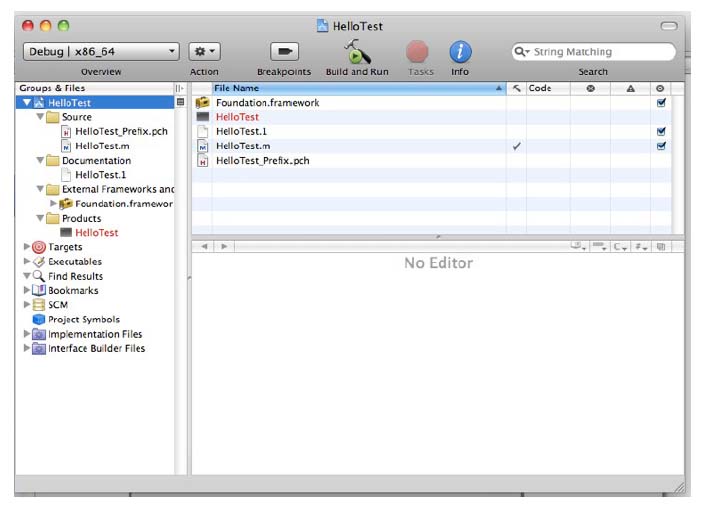The height and width of the screenshot is (510, 710).
Task: Click the editor counterpart button icon
Action: point(661,246)
